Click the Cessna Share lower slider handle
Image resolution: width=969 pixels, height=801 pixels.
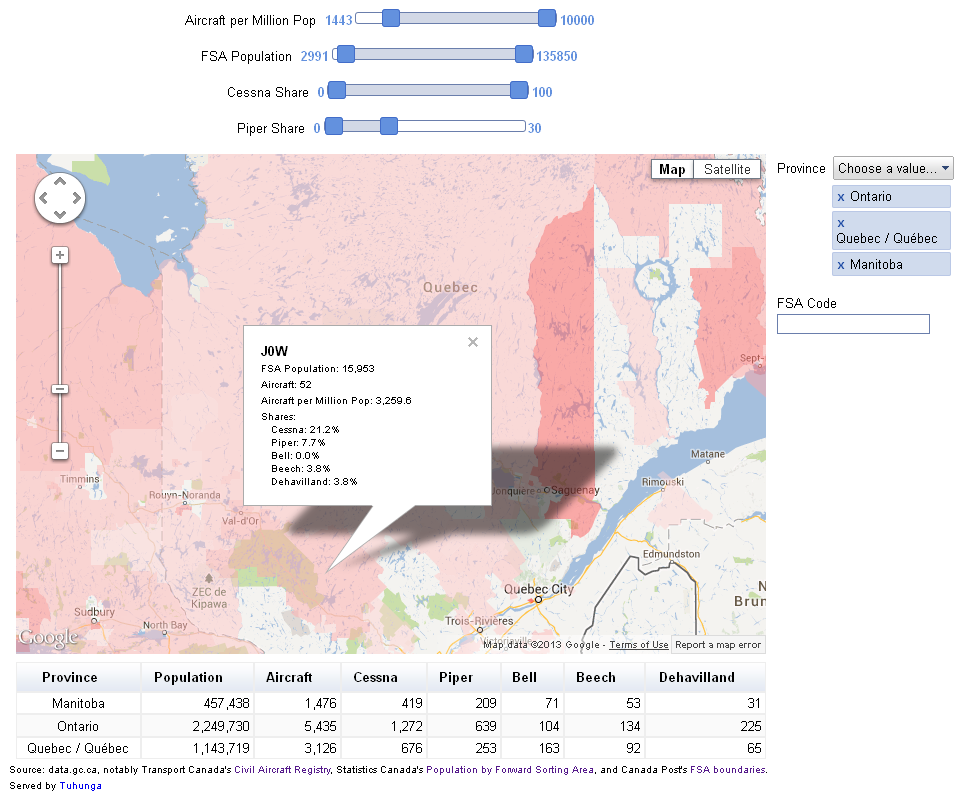[x=337, y=90]
